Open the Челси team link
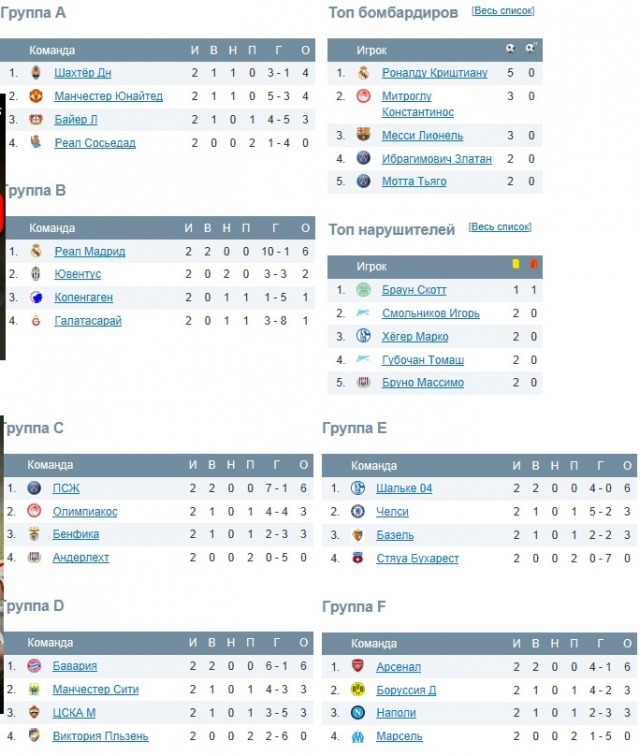 392,511
